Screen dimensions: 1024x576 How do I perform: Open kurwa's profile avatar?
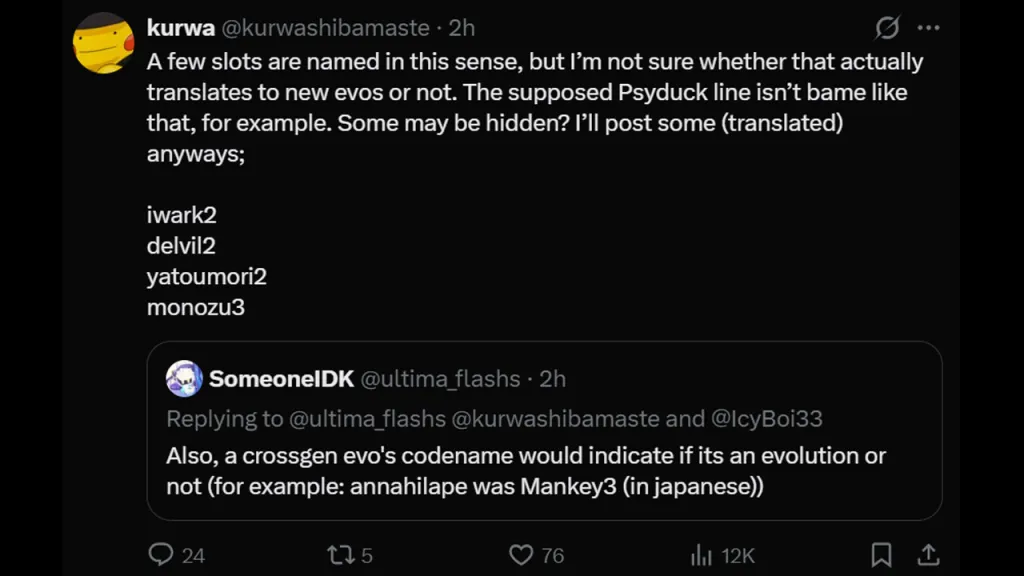pyautogui.click(x=104, y=43)
